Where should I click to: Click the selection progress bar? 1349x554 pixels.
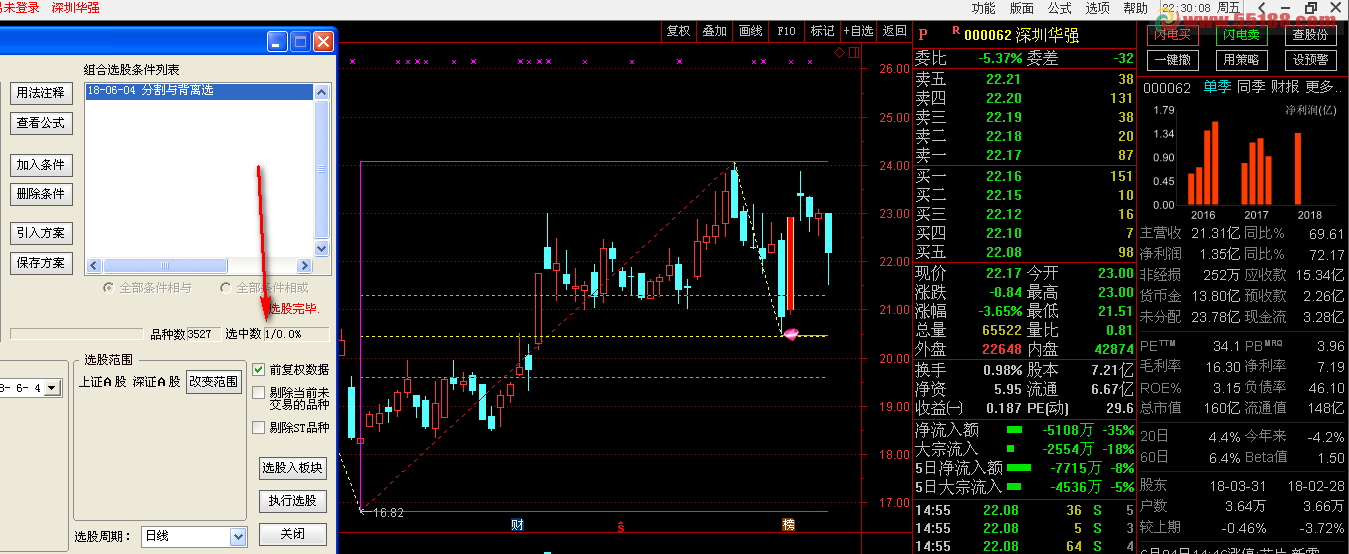76,334
